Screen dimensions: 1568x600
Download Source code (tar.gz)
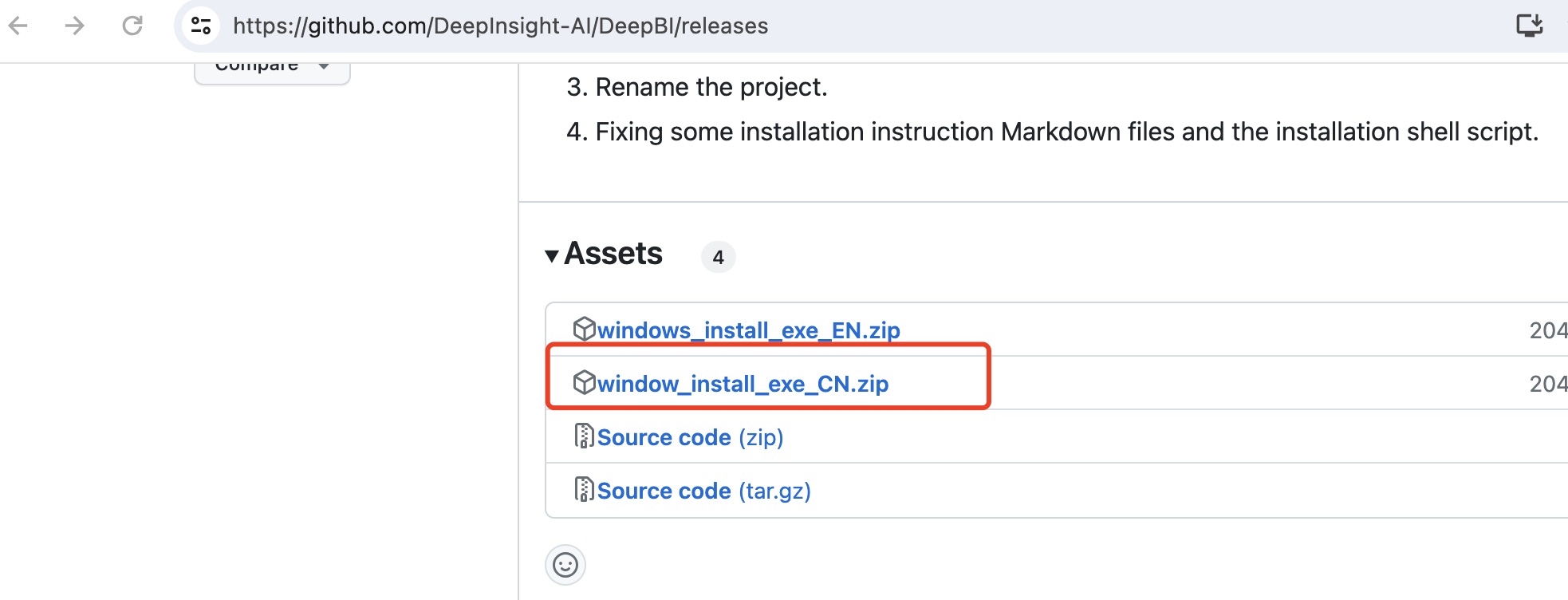point(703,491)
